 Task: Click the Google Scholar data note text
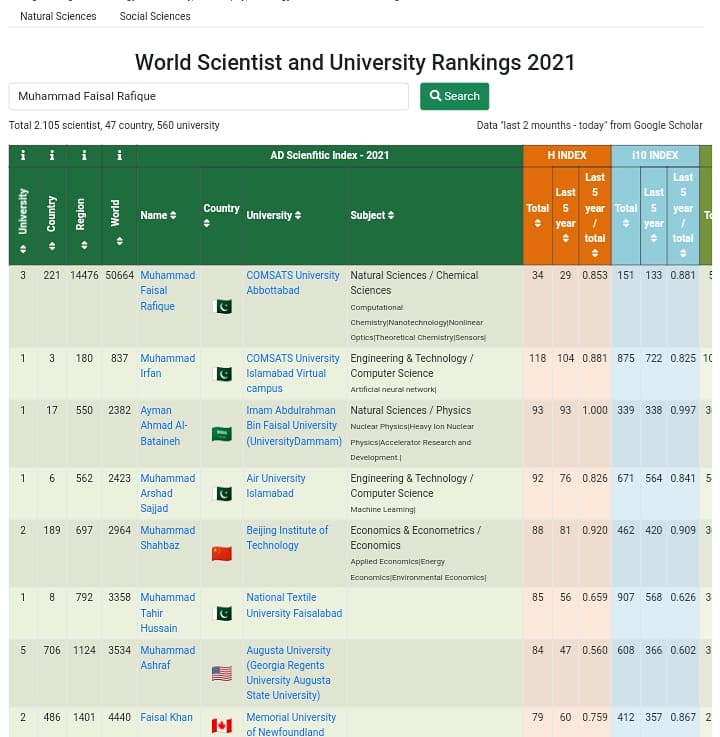[589, 125]
